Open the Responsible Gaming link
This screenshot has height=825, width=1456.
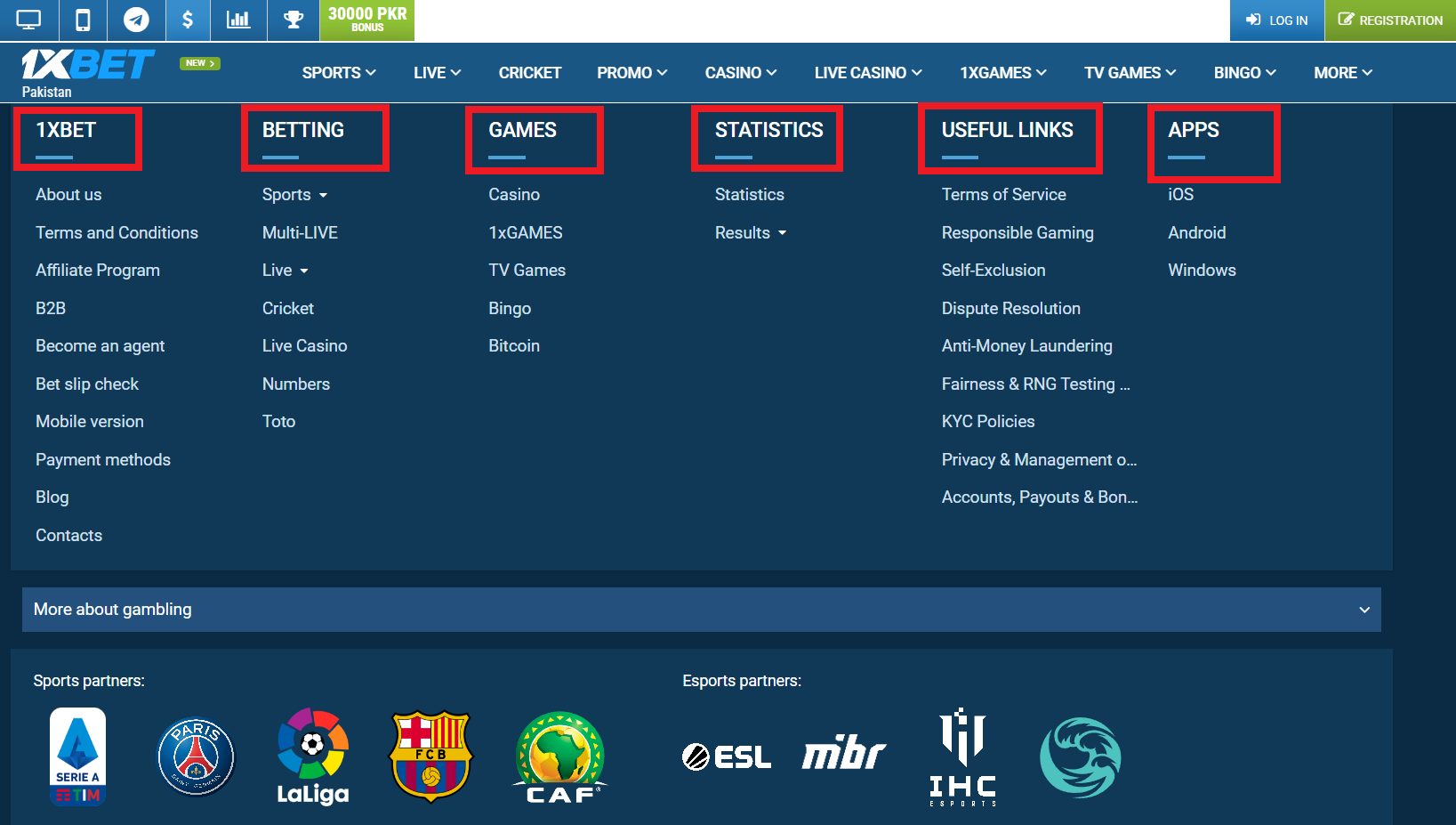point(1018,232)
